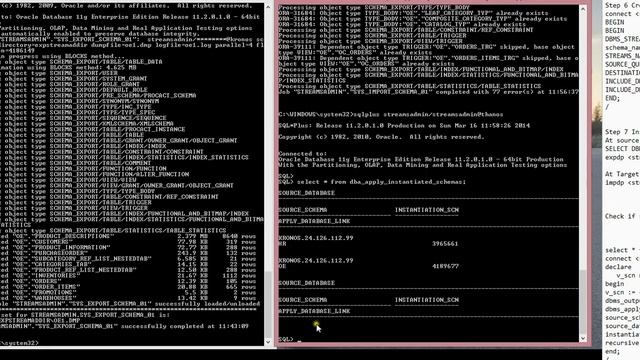This screenshot has width=640, height=360.
Task: Click "OE"."PRODUCT_INFORMATION" export row
Action: pos(128,247)
